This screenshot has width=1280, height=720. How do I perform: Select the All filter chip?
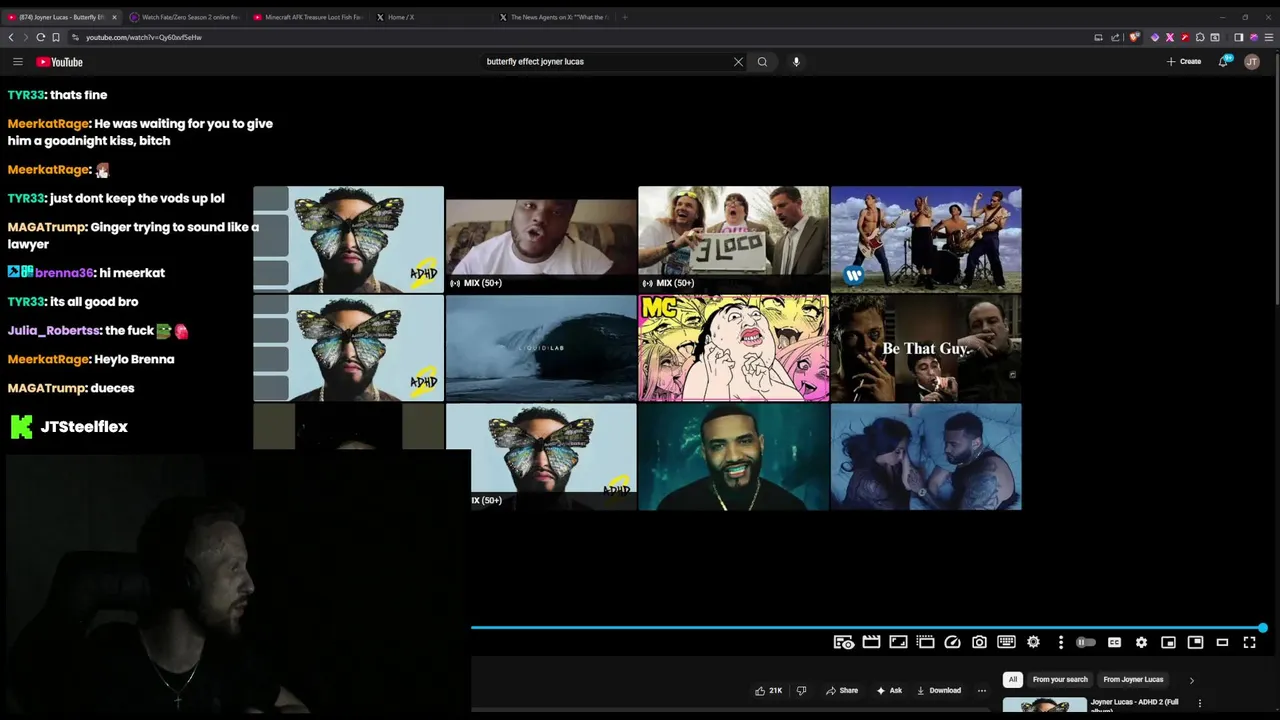(x=1012, y=680)
